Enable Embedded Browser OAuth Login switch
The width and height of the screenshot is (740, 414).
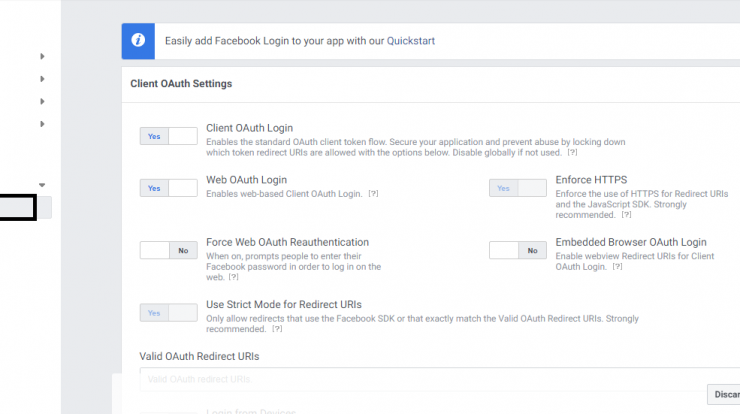[x=518, y=250]
